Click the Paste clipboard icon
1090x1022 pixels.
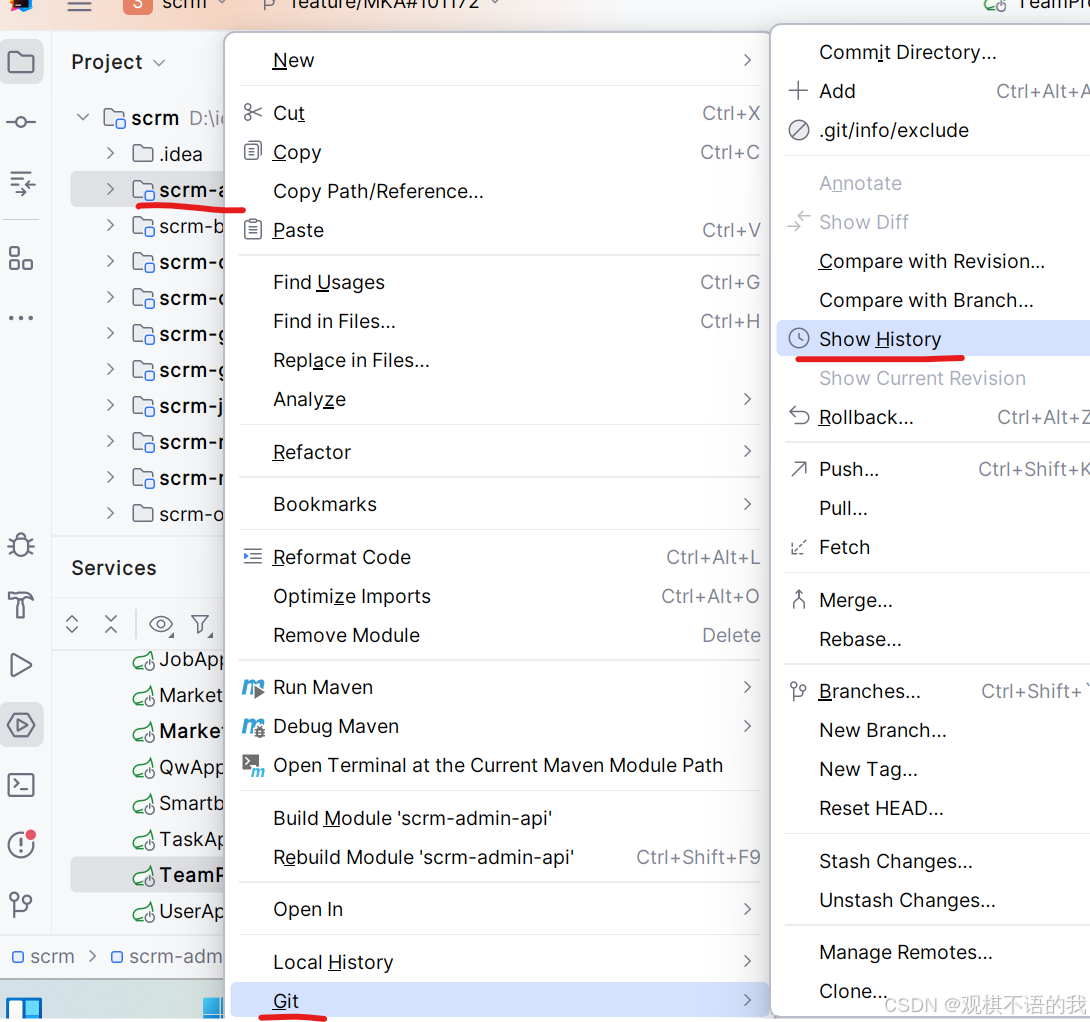click(253, 229)
